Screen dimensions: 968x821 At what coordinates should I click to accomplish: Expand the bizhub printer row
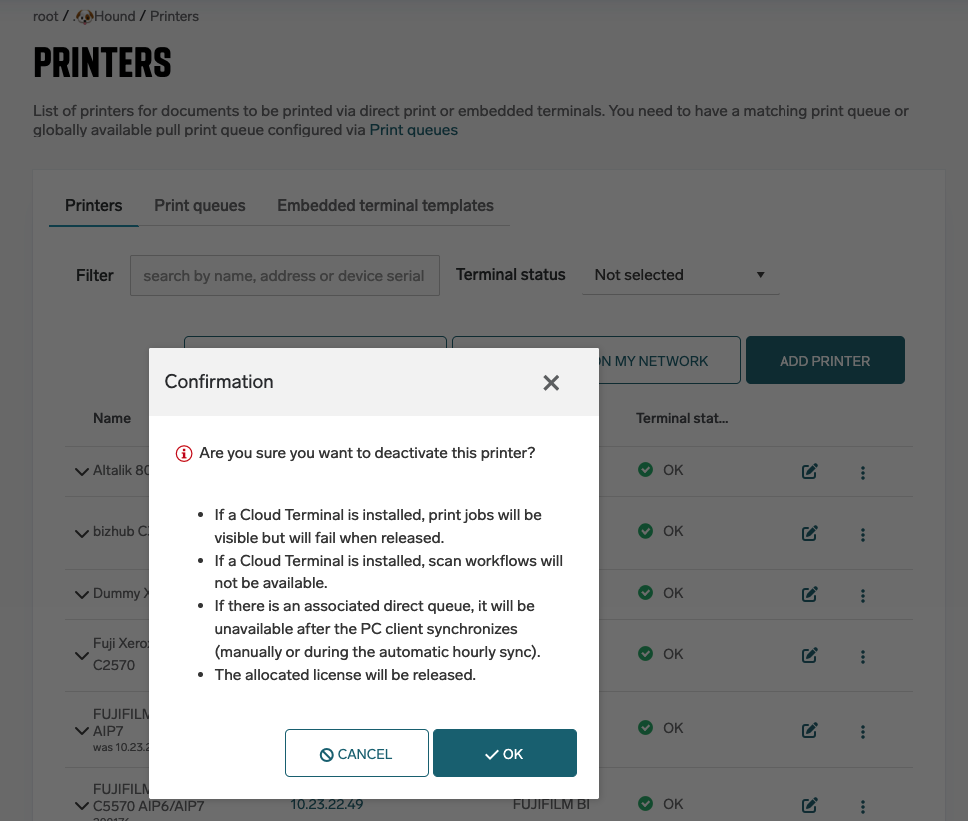pyautogui.click(x=82, y=534)
